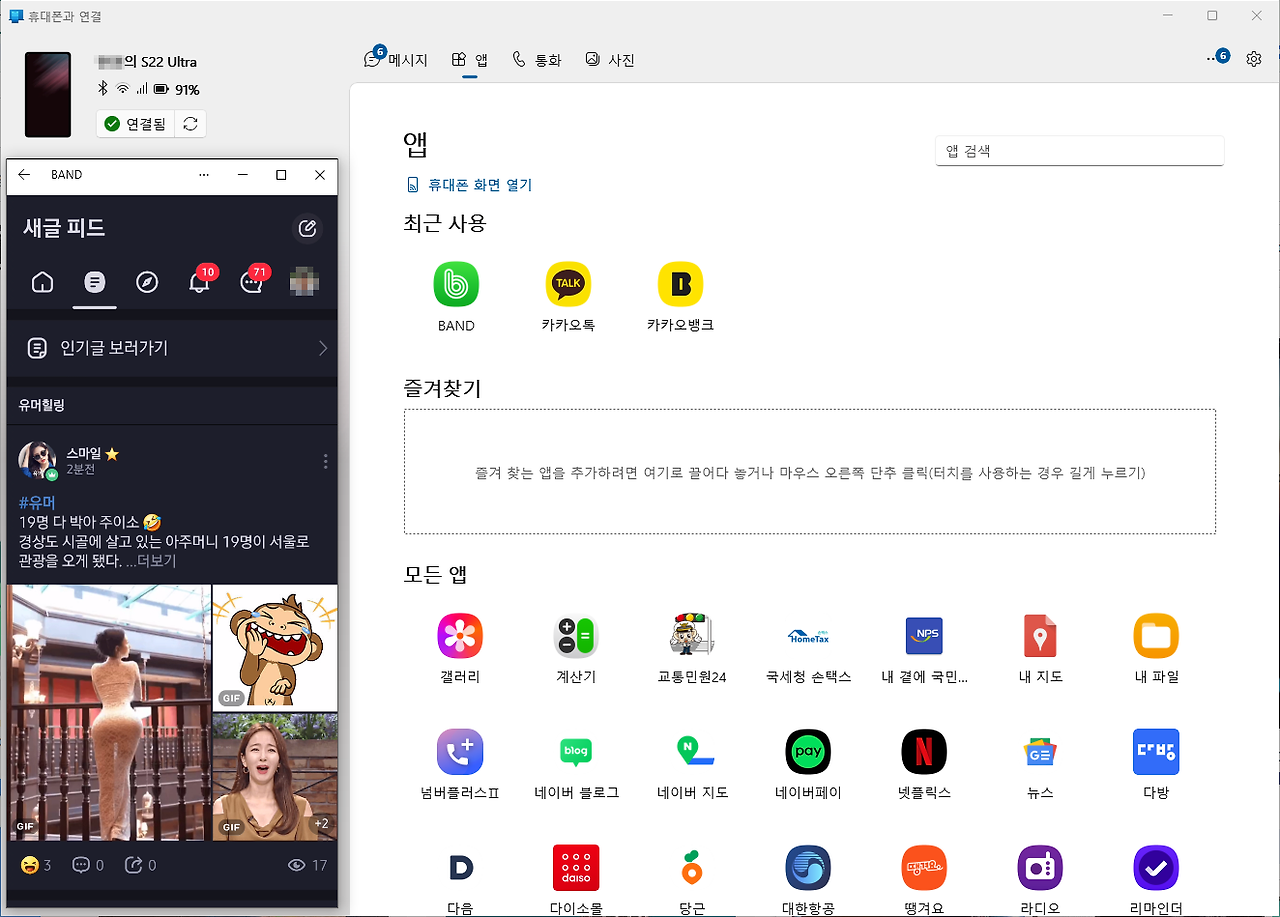
Task: Open the BAND app in recent apps
Action: (456, 285)
